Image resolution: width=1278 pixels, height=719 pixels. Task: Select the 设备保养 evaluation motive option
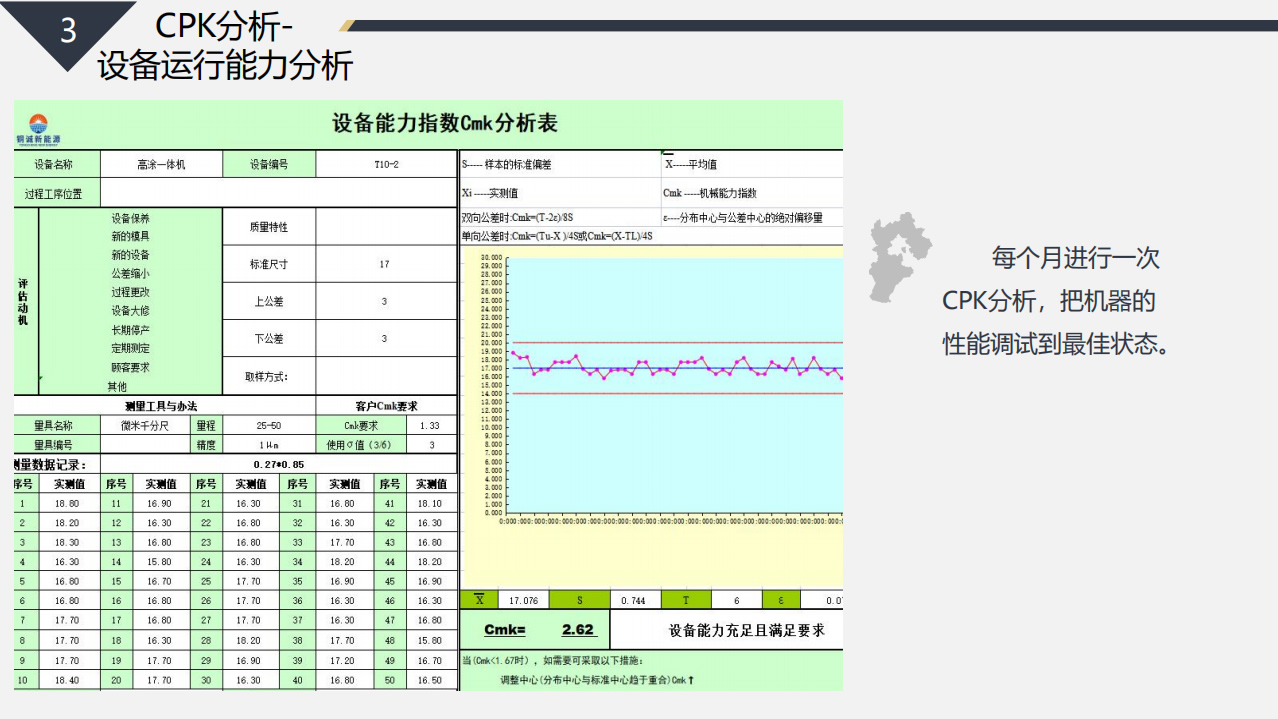pos(130,218)
